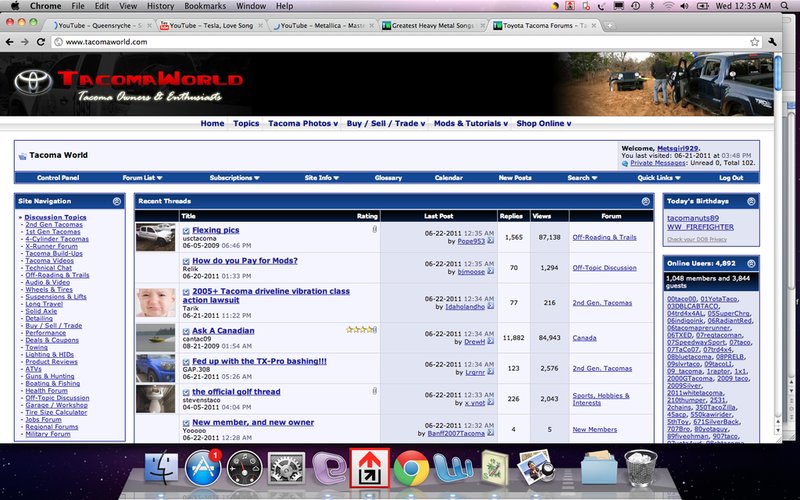The width and height of the screenshot is (800, 500).
Task: Expand the Site Info dropdown
Action: point(322,178)
